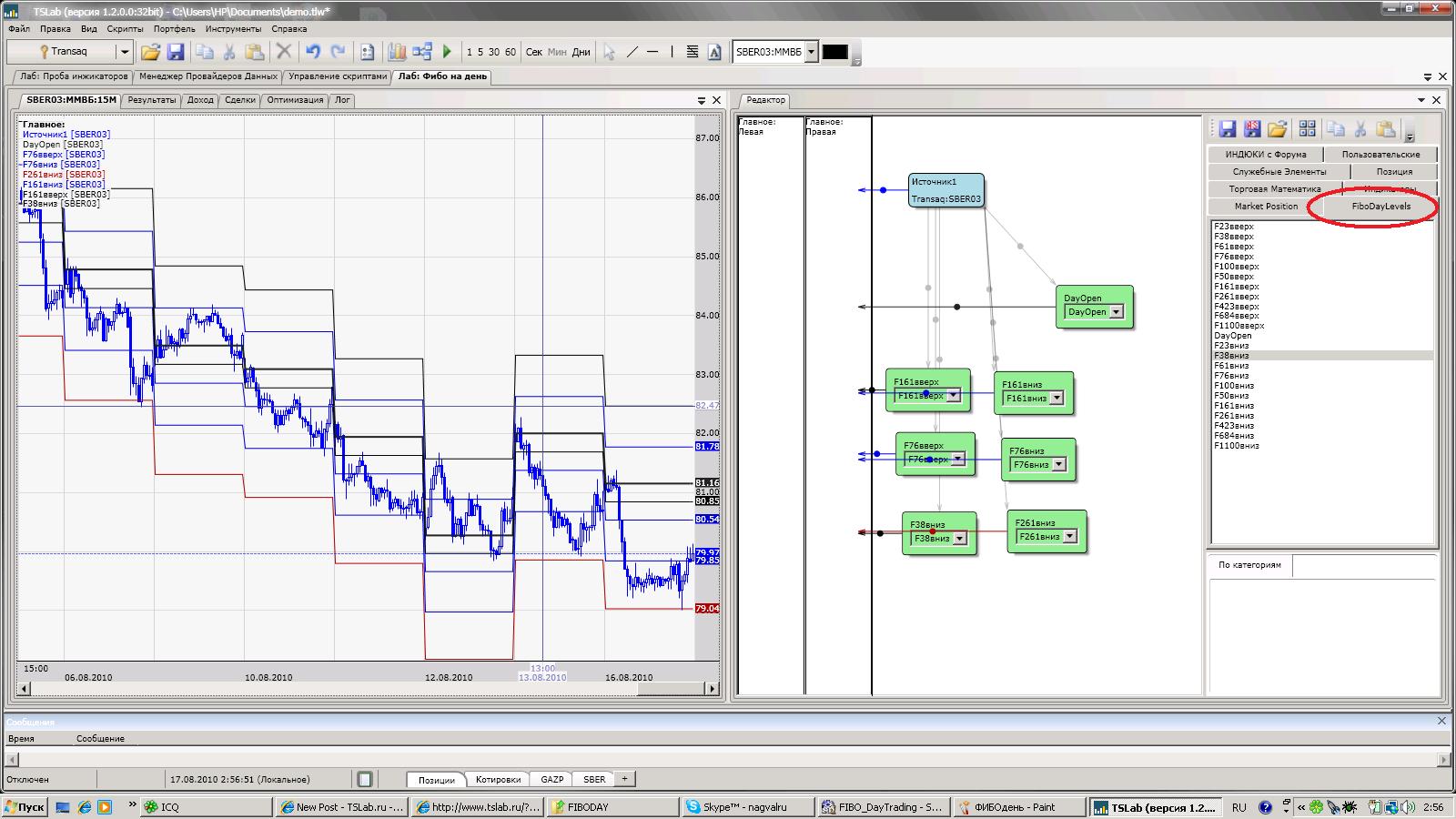Screen dimensions: 1456x819
Task: Select the 30 interval toggle in toolbar
Action: (494, 52)
